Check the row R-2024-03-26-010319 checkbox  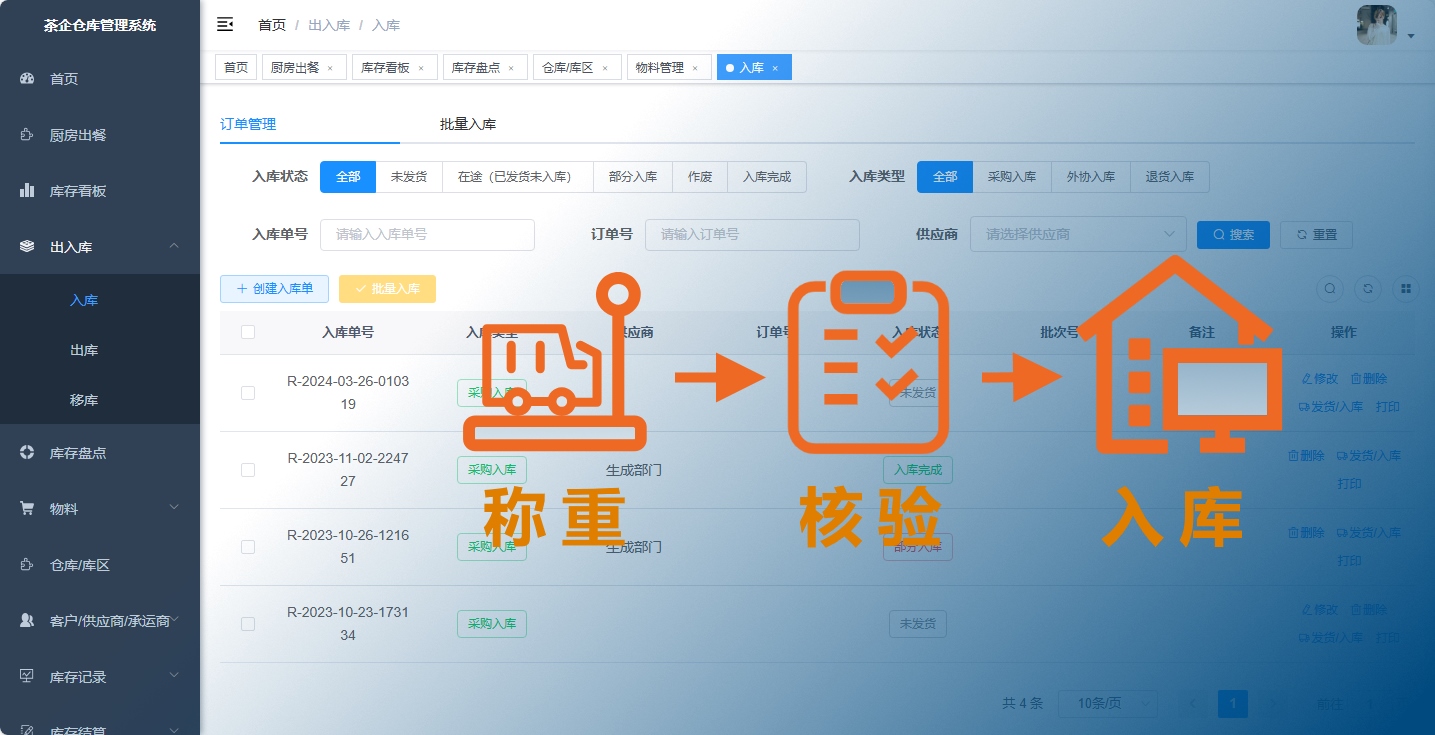point(248,393)
